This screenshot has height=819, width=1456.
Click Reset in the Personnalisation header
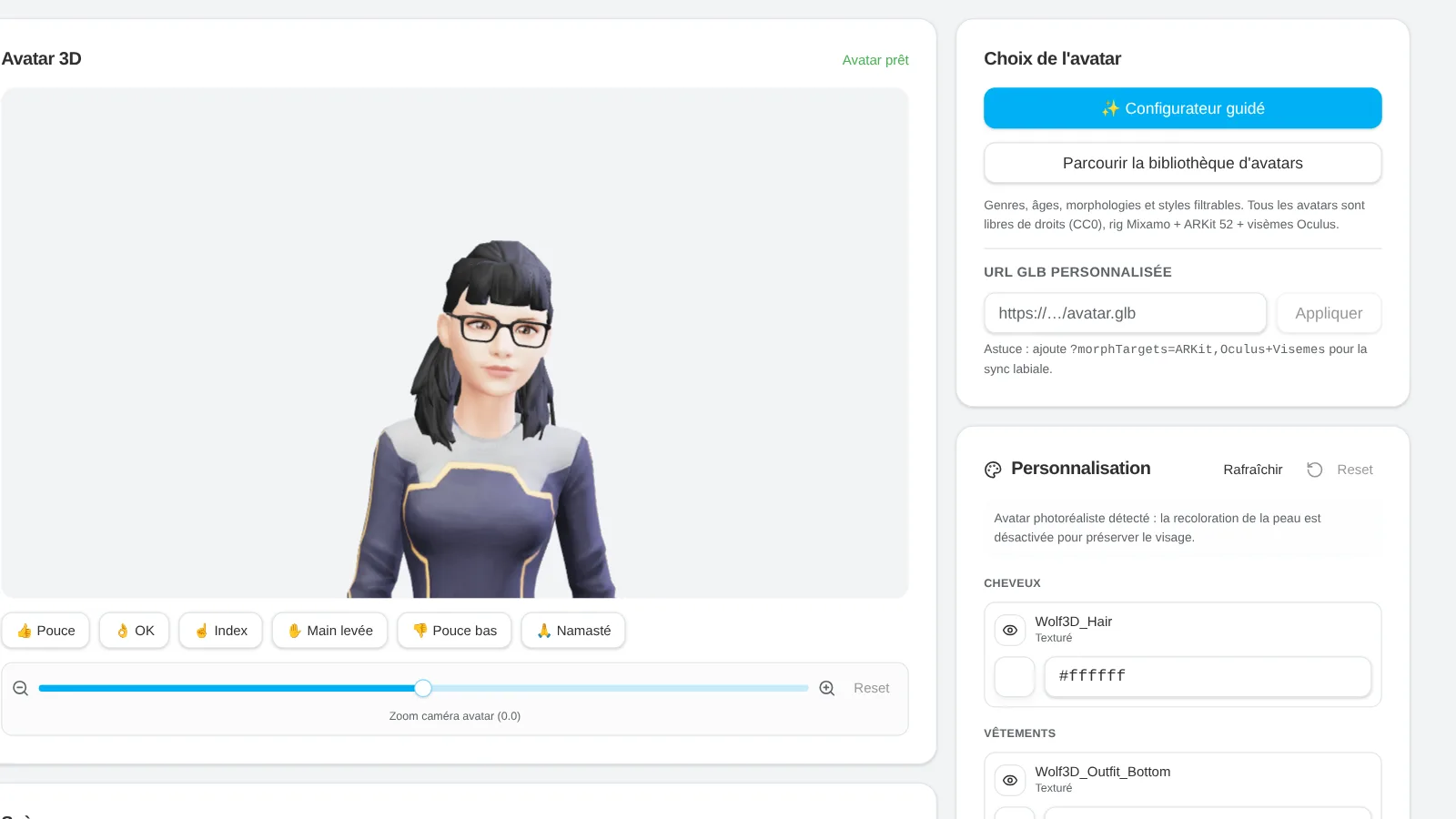click(1355, 470)
